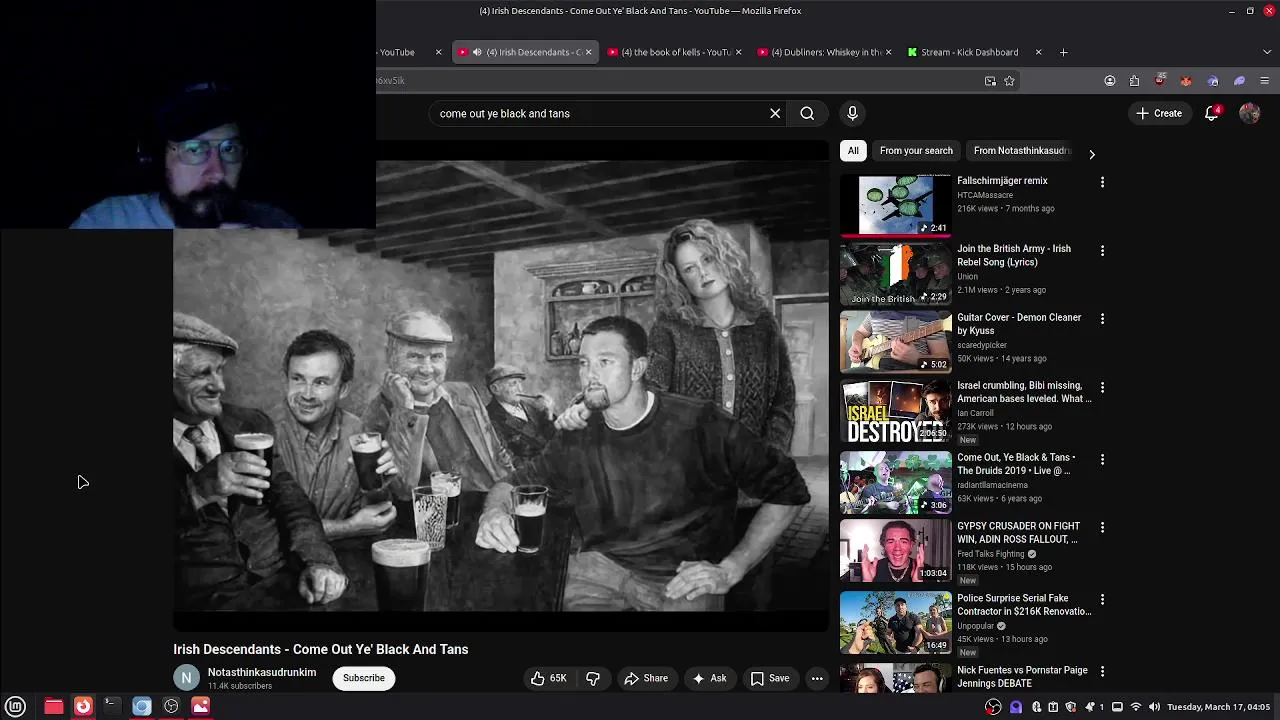Open Firefox account icon in toolbar
The image size is (1280, 720).
pos(1109,81)
